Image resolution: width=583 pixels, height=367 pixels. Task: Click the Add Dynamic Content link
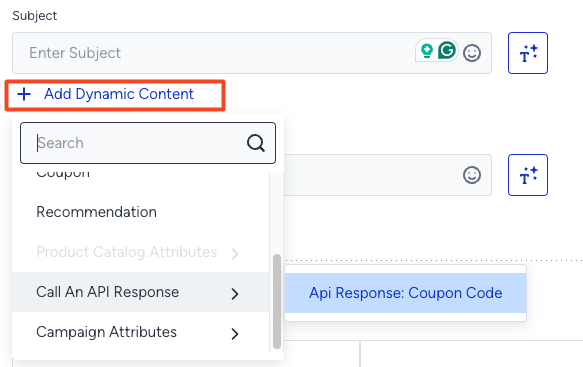(x=119, y=94)
